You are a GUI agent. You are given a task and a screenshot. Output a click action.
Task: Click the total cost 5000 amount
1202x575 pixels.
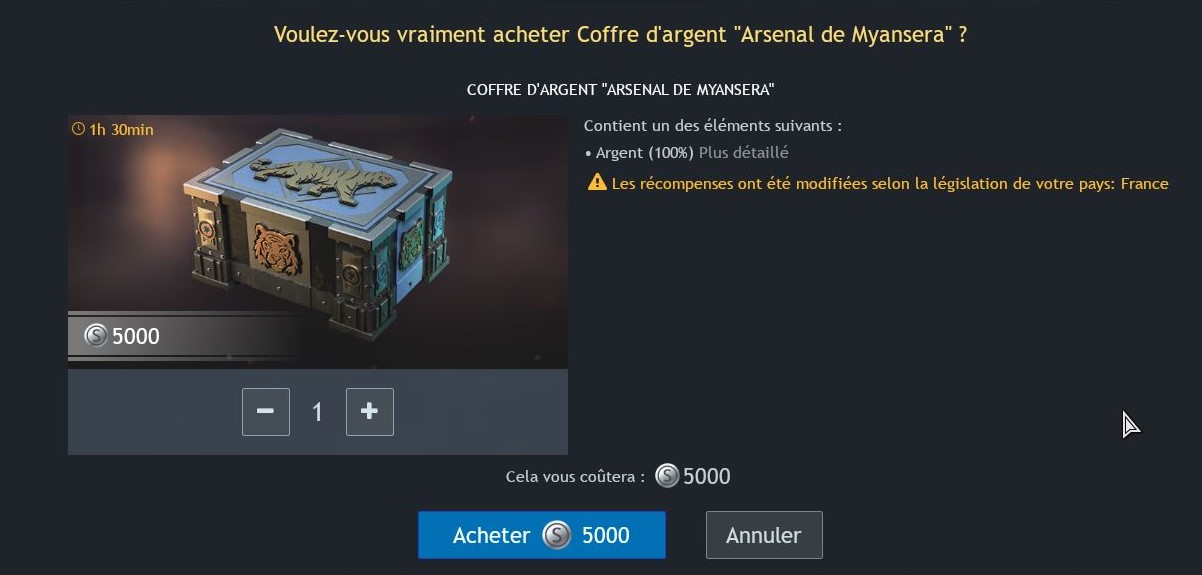point(707,477)
